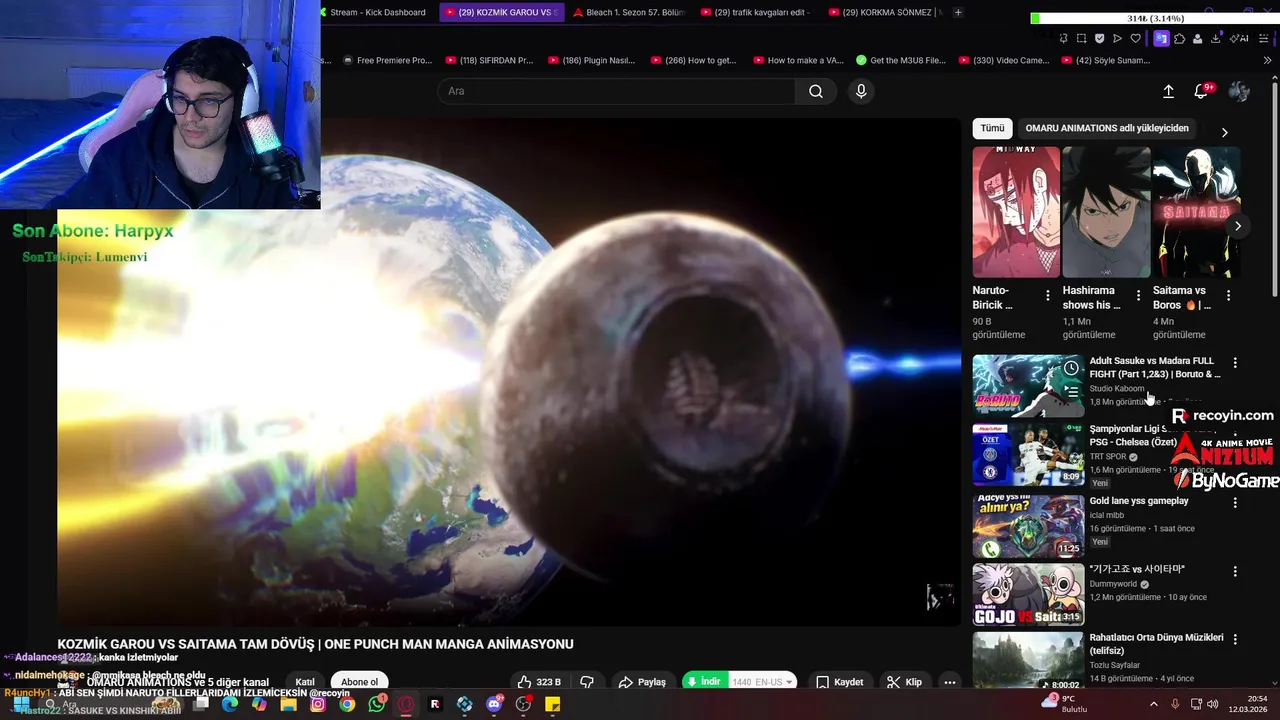The height and width of the screenshot is (720, 1280).
Task: Open the browser AI assistant icon
Action: pyautogui.click(x=1240, y=38)
